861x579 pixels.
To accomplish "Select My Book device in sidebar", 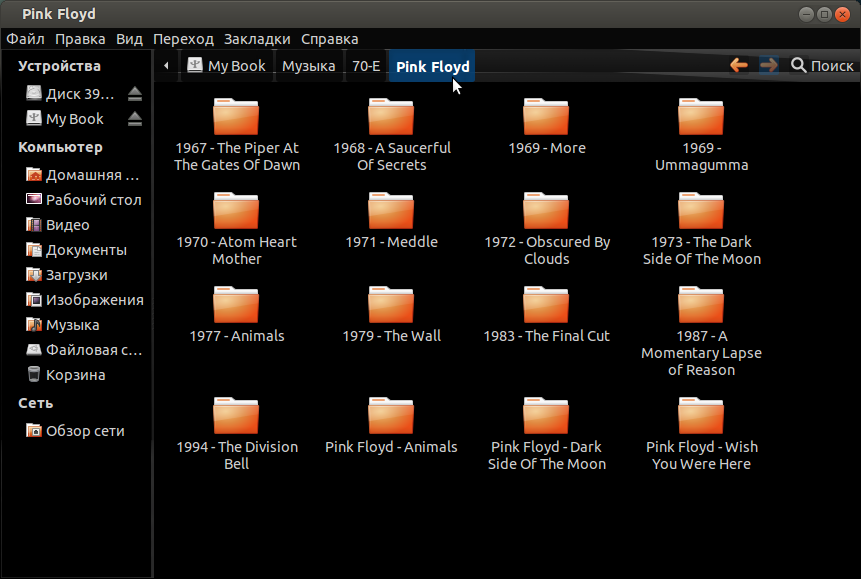I will (64, 119).
